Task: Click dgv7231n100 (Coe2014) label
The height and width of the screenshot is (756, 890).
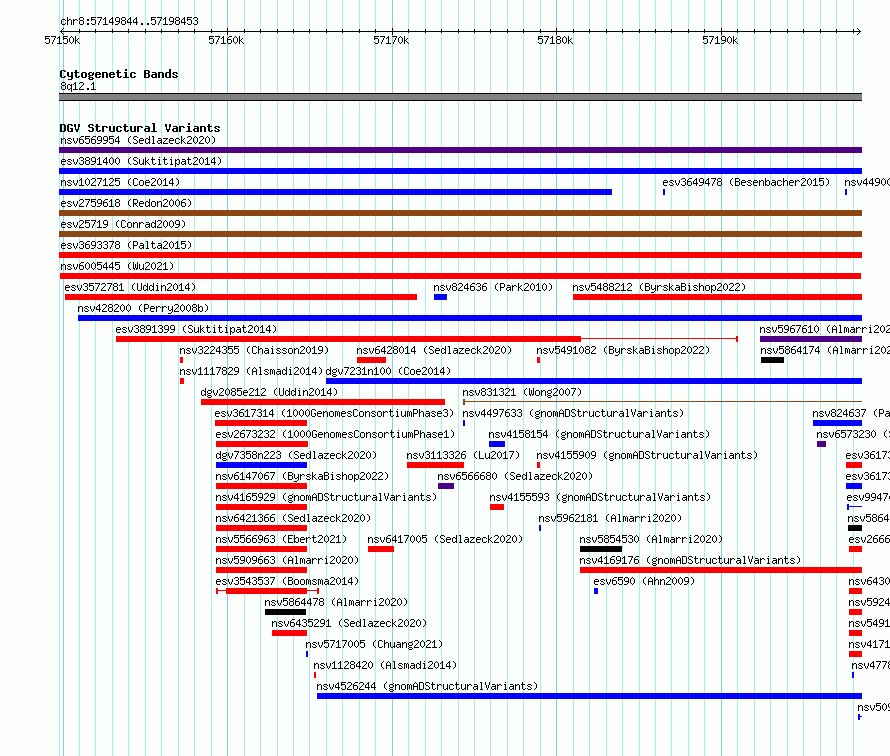Action: tap(388, 371)
